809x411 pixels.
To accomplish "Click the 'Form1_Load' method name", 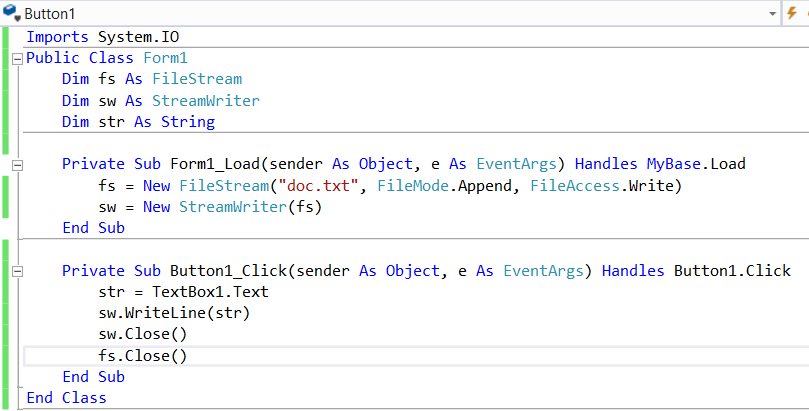I will coord(215,164).
